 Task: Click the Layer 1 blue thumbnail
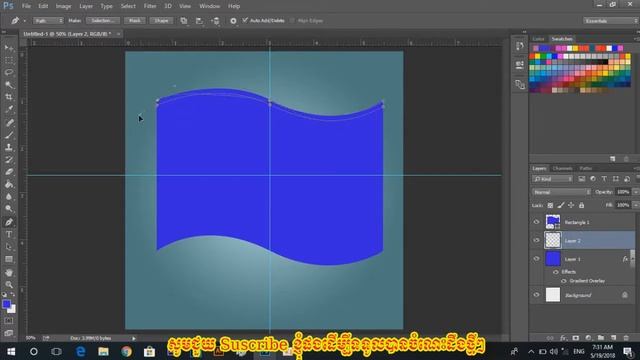[553, 259]
